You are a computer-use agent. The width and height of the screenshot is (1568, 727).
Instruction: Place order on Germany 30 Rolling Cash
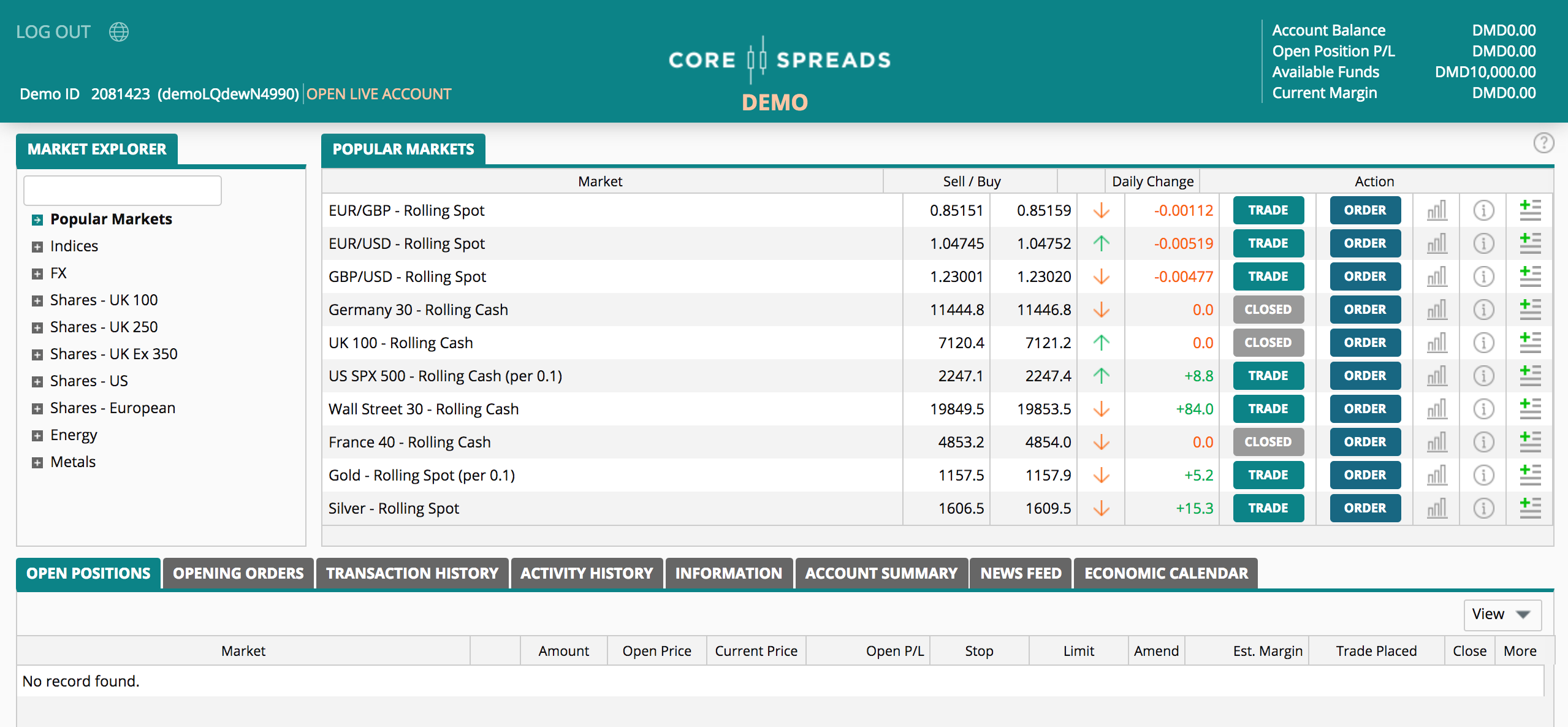coord(1365,310)
